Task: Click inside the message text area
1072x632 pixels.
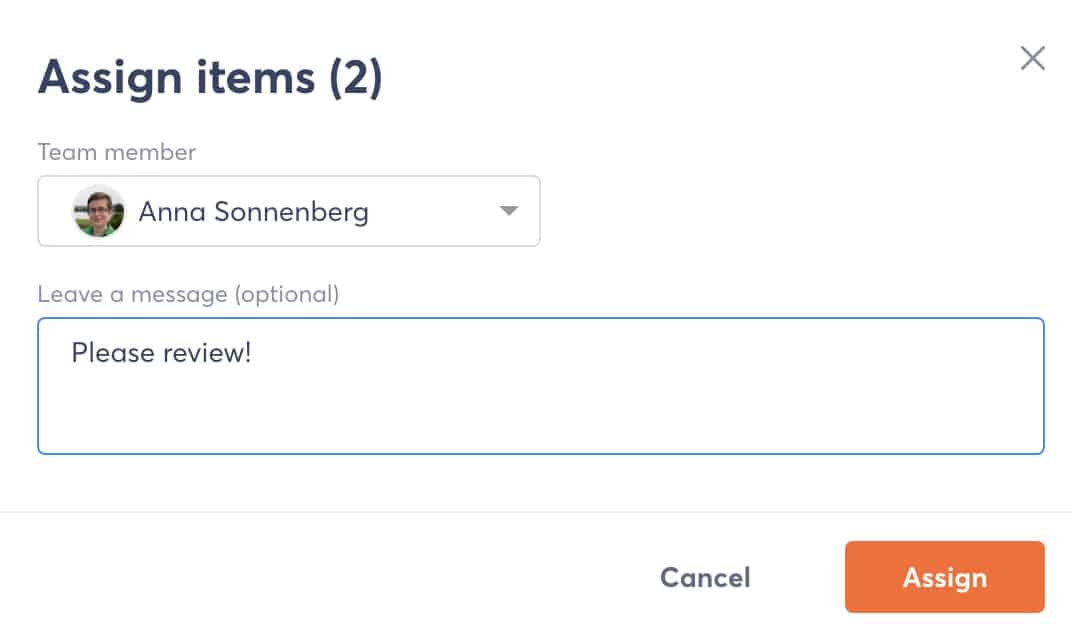Action: tap(540, 385)
